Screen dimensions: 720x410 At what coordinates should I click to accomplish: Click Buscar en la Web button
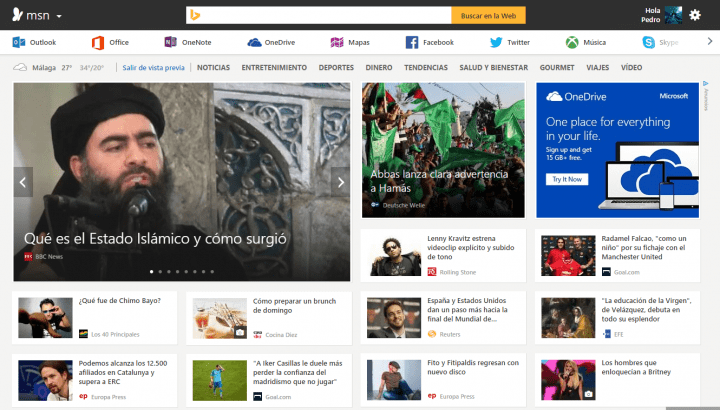(x=488, y=15)
